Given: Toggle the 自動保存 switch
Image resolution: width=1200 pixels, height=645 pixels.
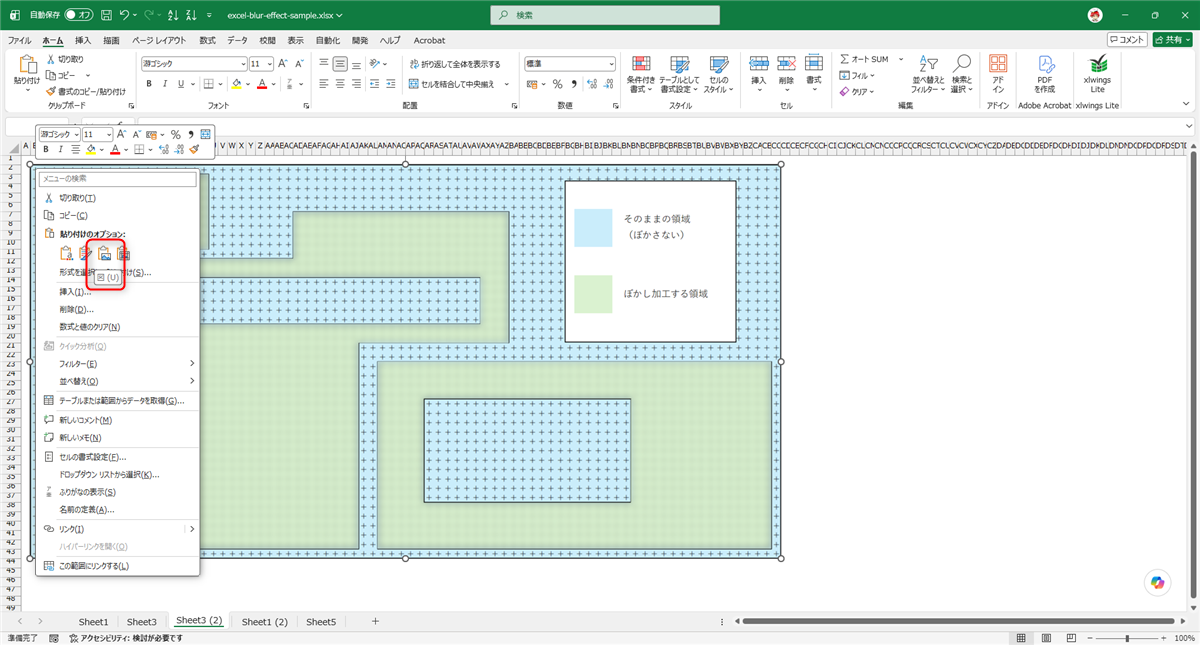Looking at the screenshot, I should click(x=78, y=15).
